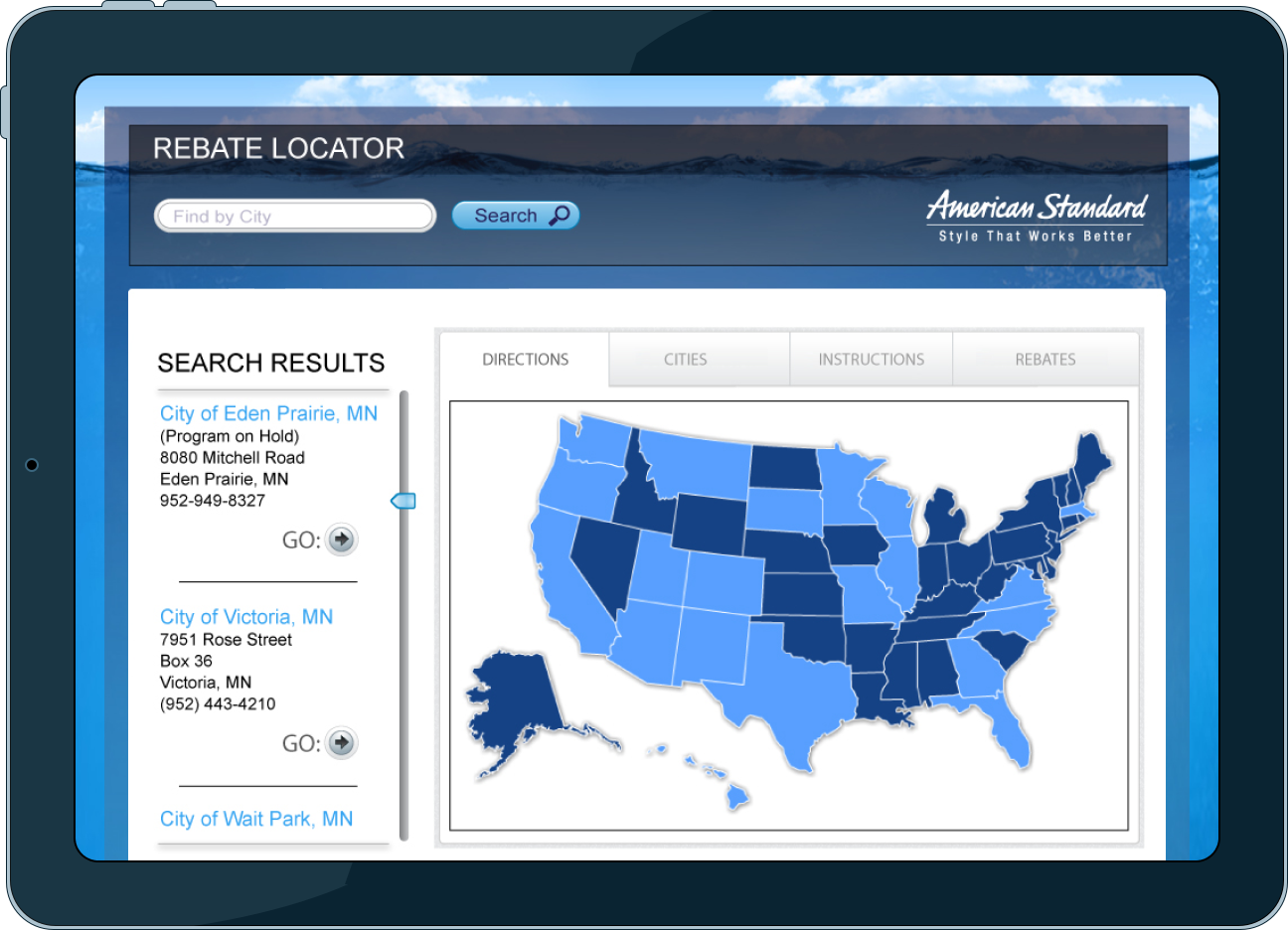Show the Rebates tab
This screenshot has width=1288, height=930.
click(1045, 360)
